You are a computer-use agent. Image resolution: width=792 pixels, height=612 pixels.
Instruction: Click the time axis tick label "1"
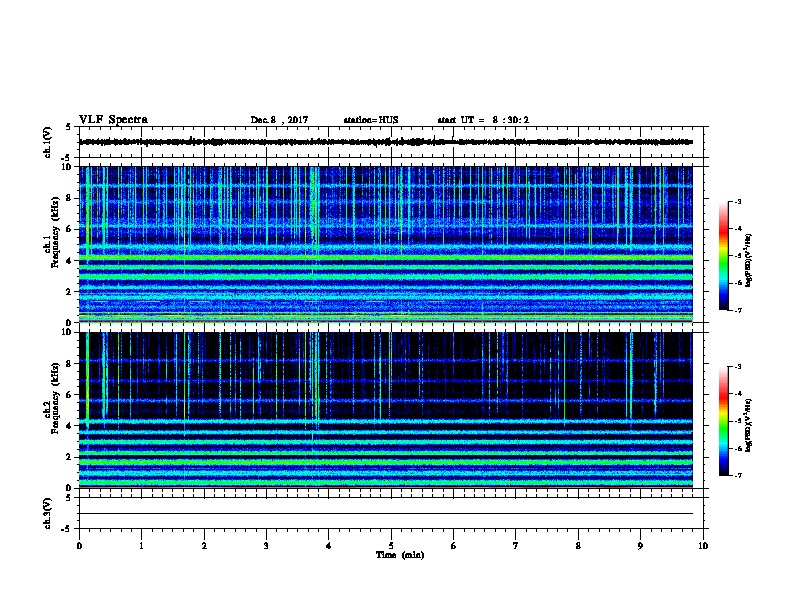[x=141, y=545]
